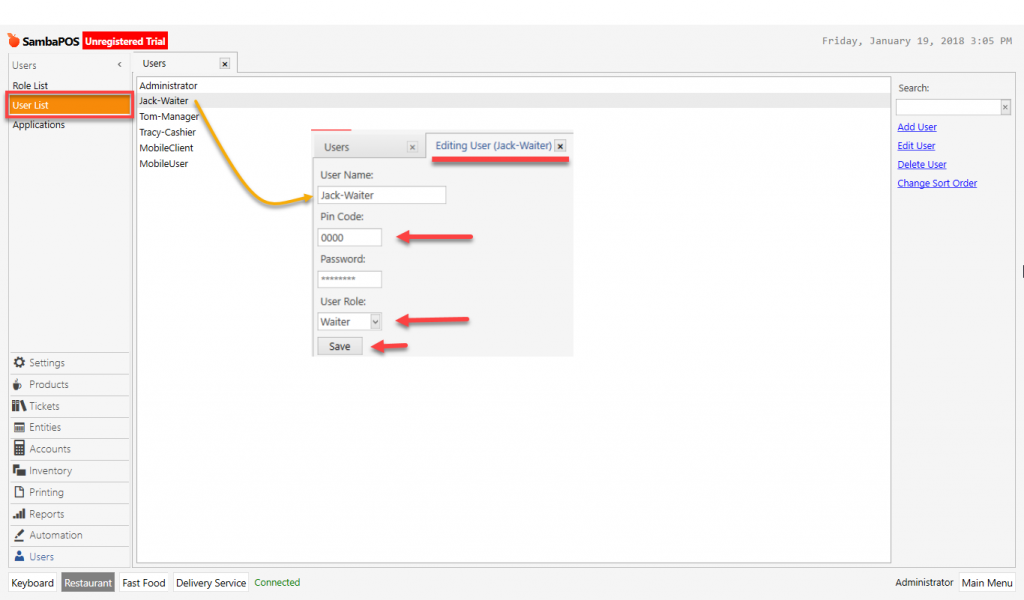Focus the Pin Code field
The height and width of the screenshot is (600, 1024).
click(x=349, y=238)
